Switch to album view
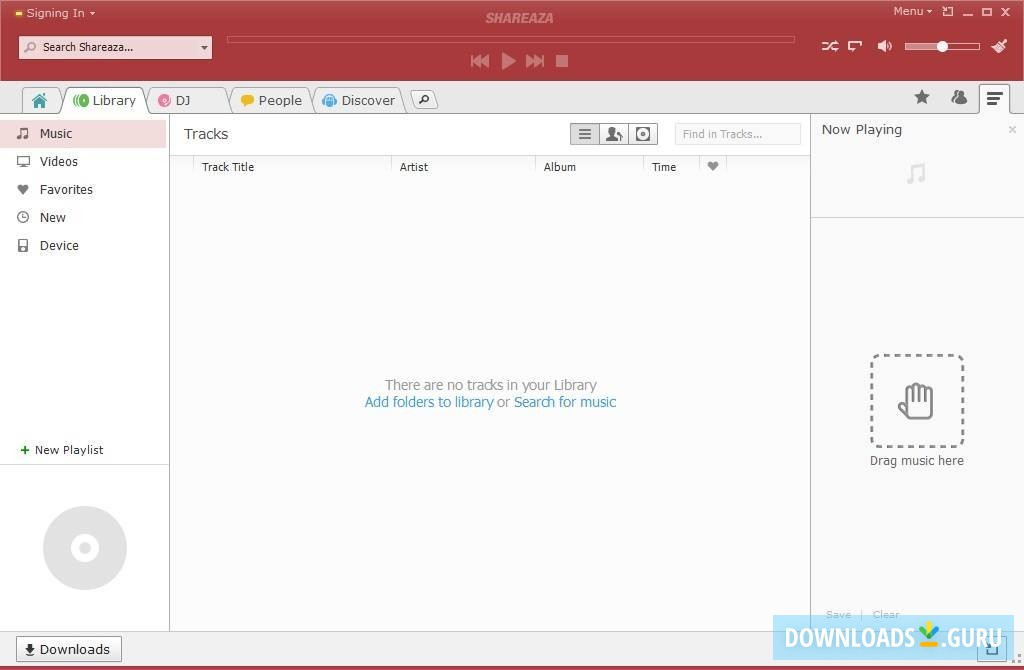Viewport: 1024px width, 670px height. 643,135
